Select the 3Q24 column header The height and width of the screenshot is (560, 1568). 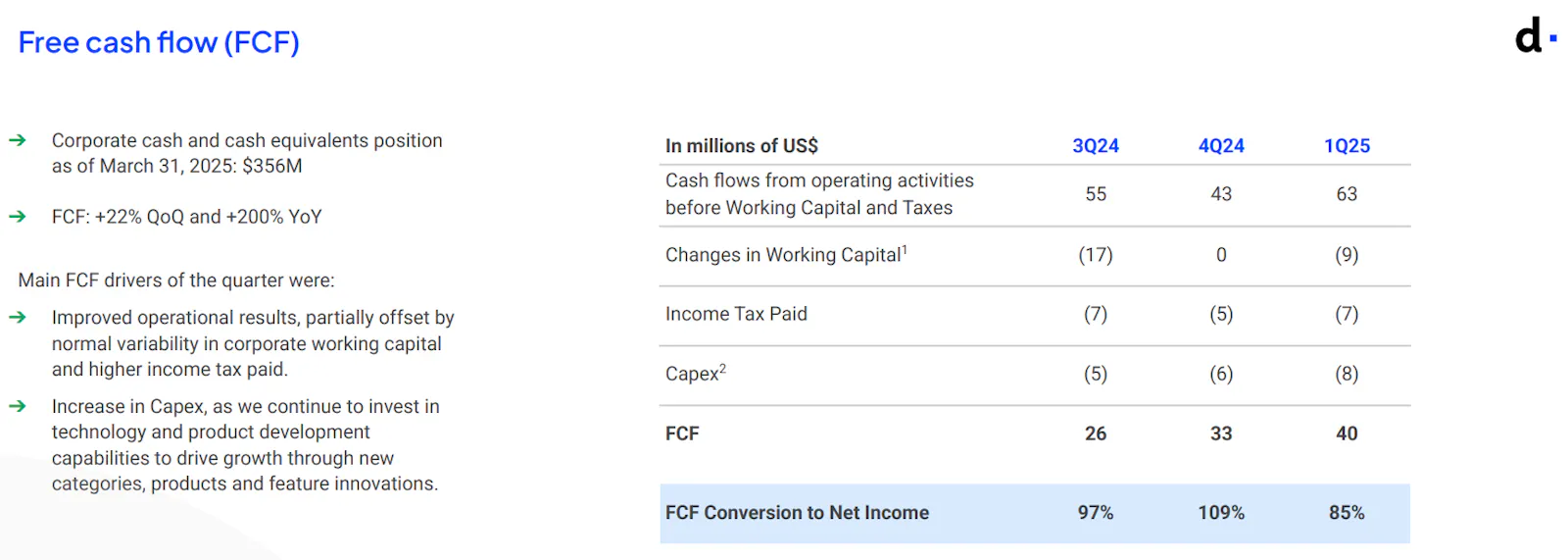pyautogui.click(x=1096, y=145)
